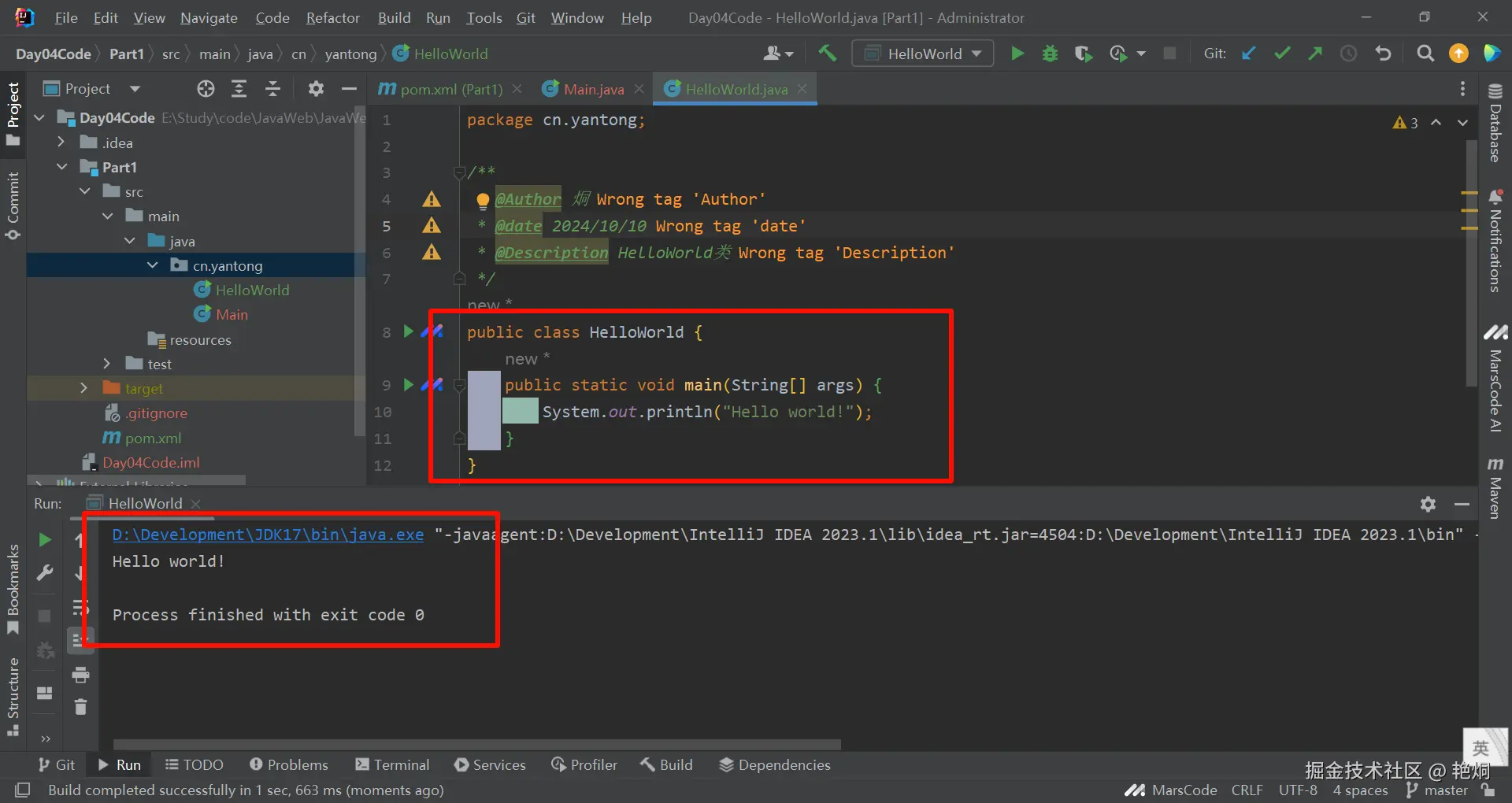Screen dimensions: 1512x803
Task: Switch to the Main.java tab
Action: 593,89
